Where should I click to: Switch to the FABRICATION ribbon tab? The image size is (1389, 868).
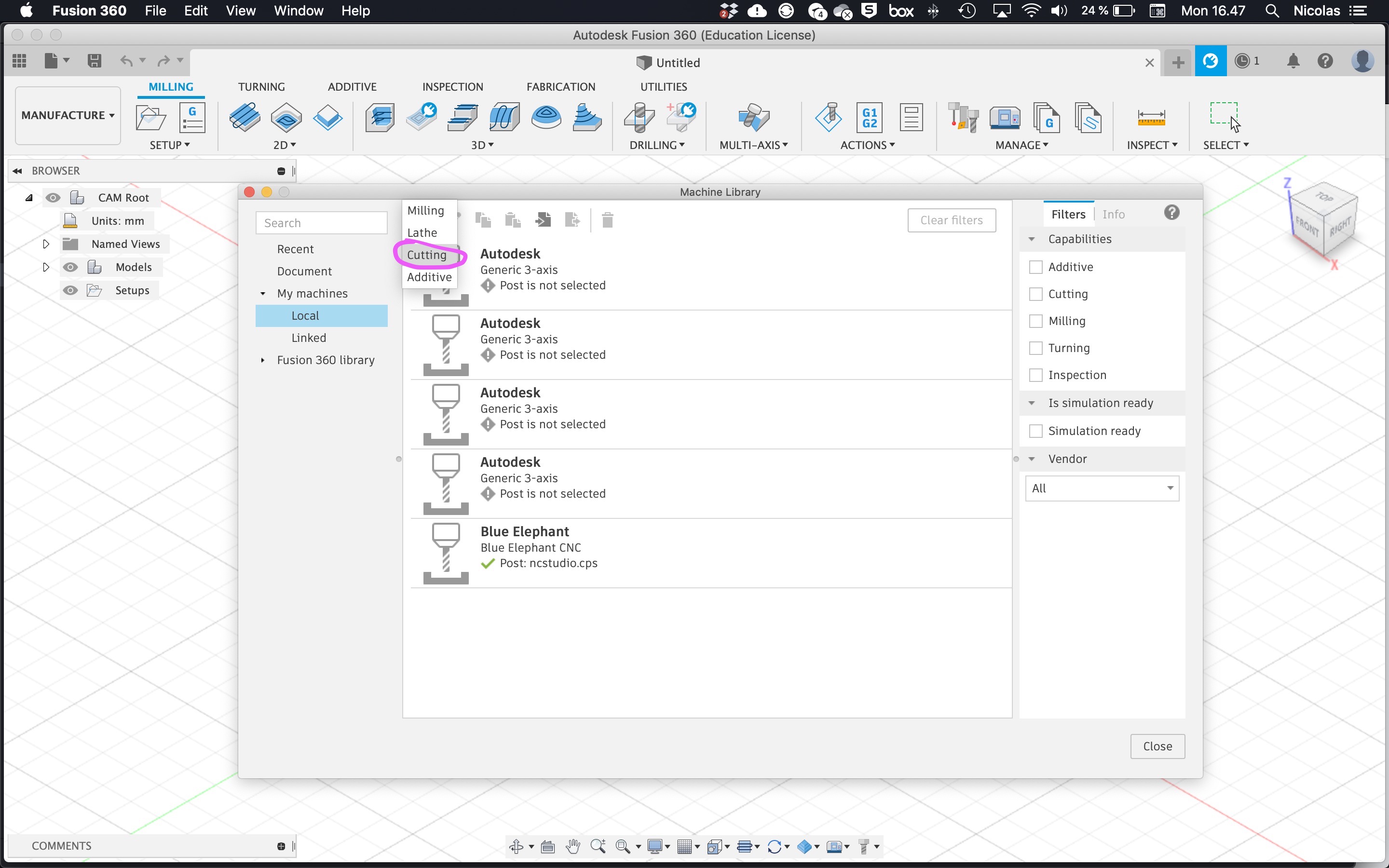(x=561, y=87)
